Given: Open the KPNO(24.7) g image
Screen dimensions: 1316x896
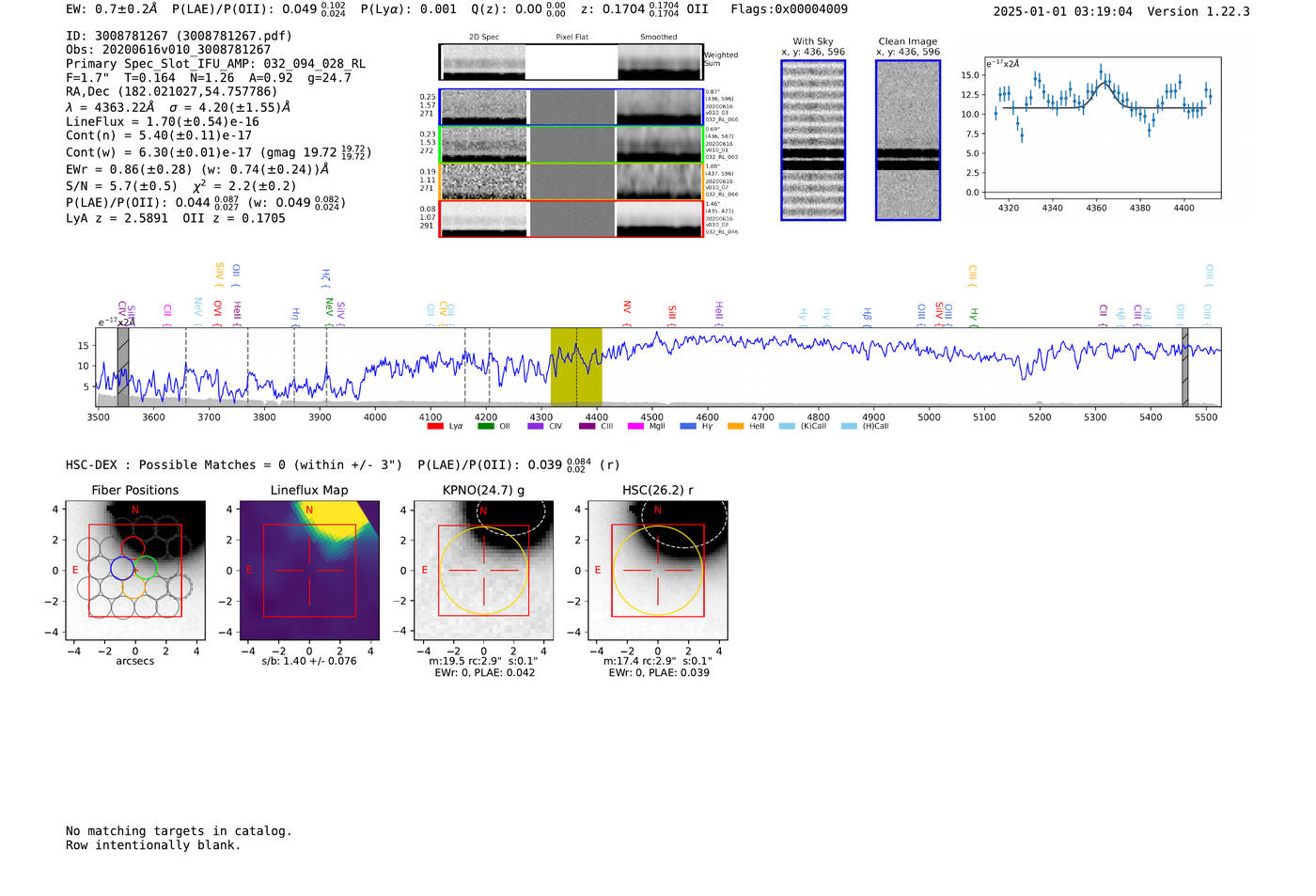Looking at the screenshot, I should 484,571.
